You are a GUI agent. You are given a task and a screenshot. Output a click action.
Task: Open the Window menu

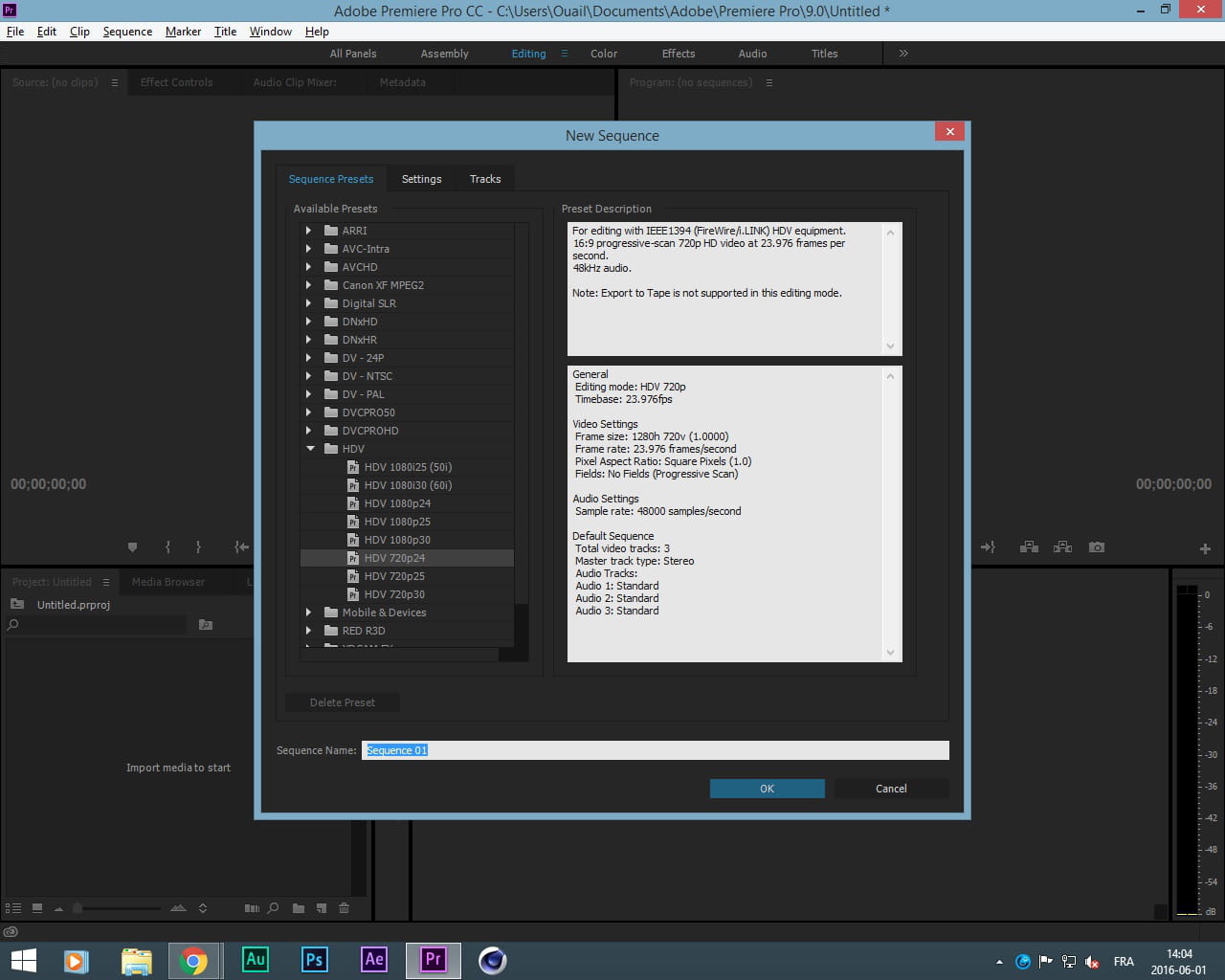tap(271, 32)
